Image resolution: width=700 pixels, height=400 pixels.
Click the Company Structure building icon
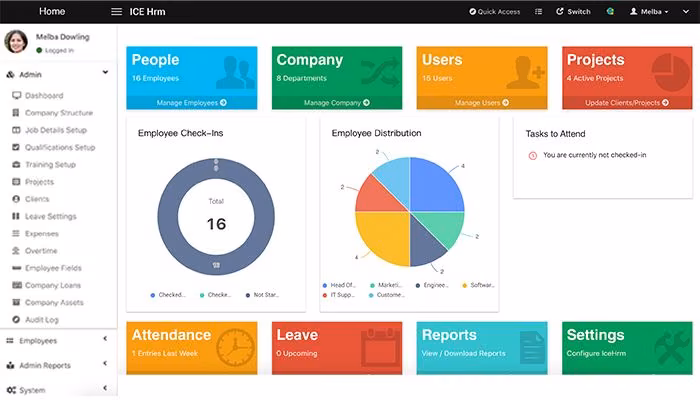pyautogui.click(x=16, y=112)
